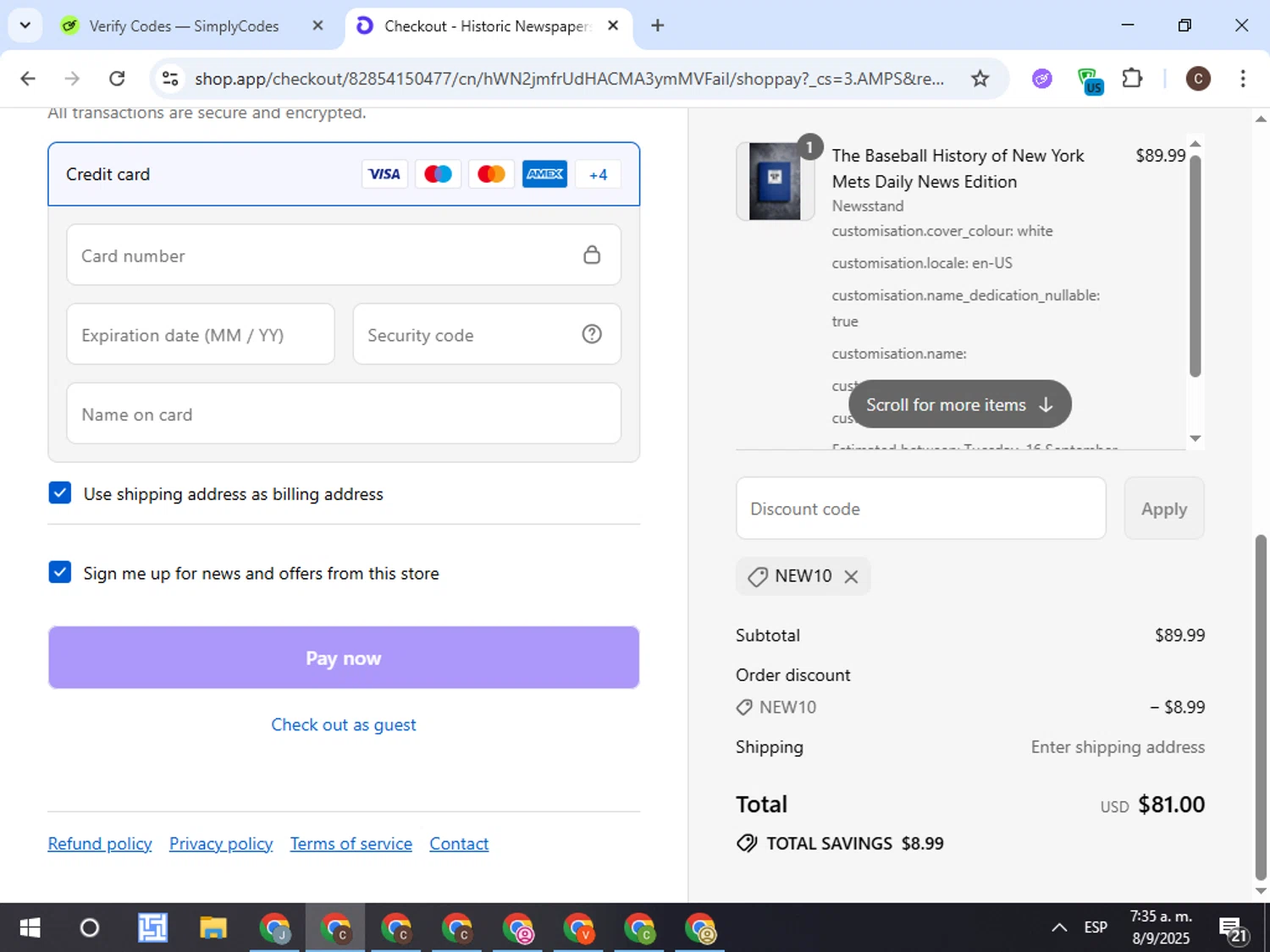Close the Verify Codes tab

pyautogui.click(x=317, y=25)
